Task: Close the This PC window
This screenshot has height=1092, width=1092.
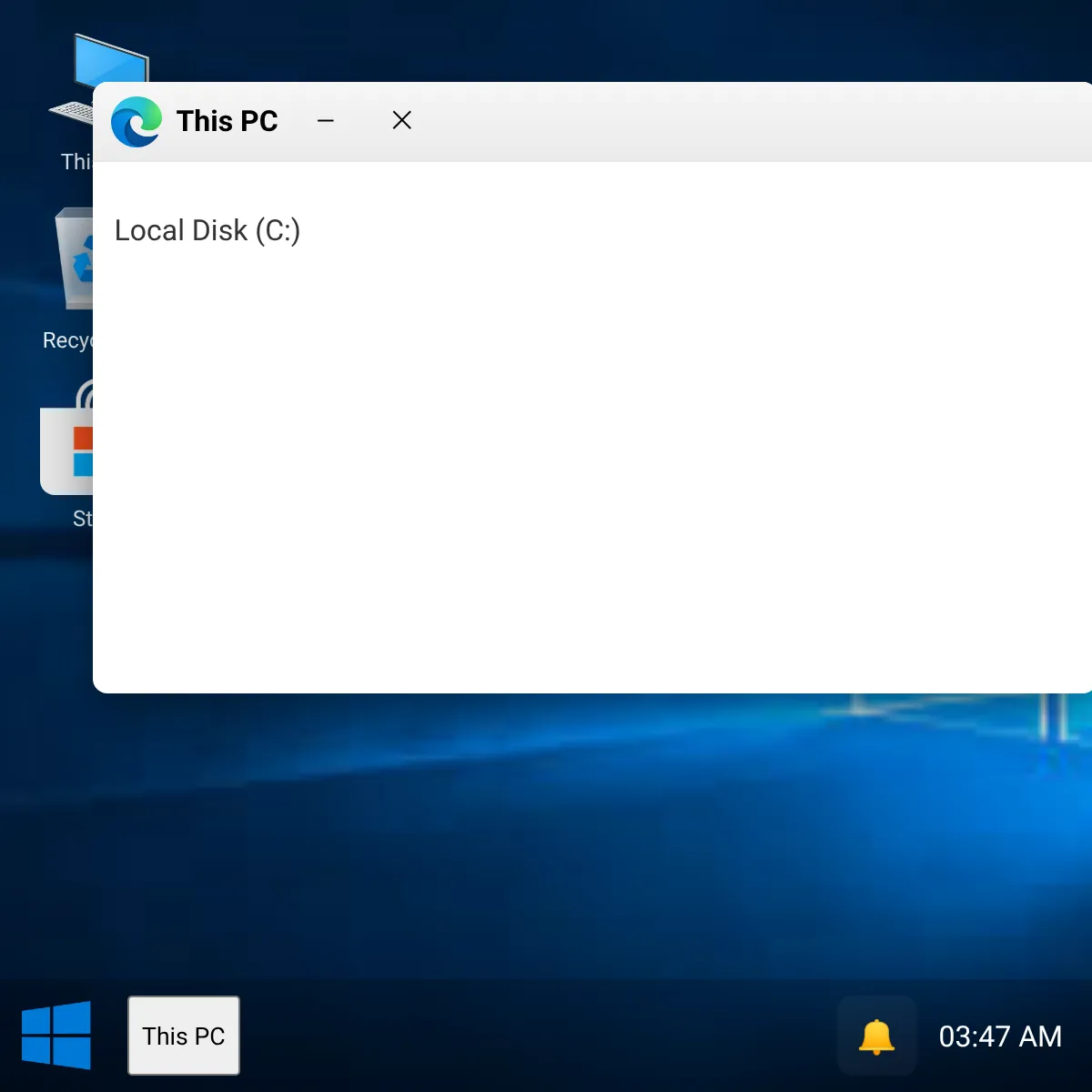Action: 402,120
